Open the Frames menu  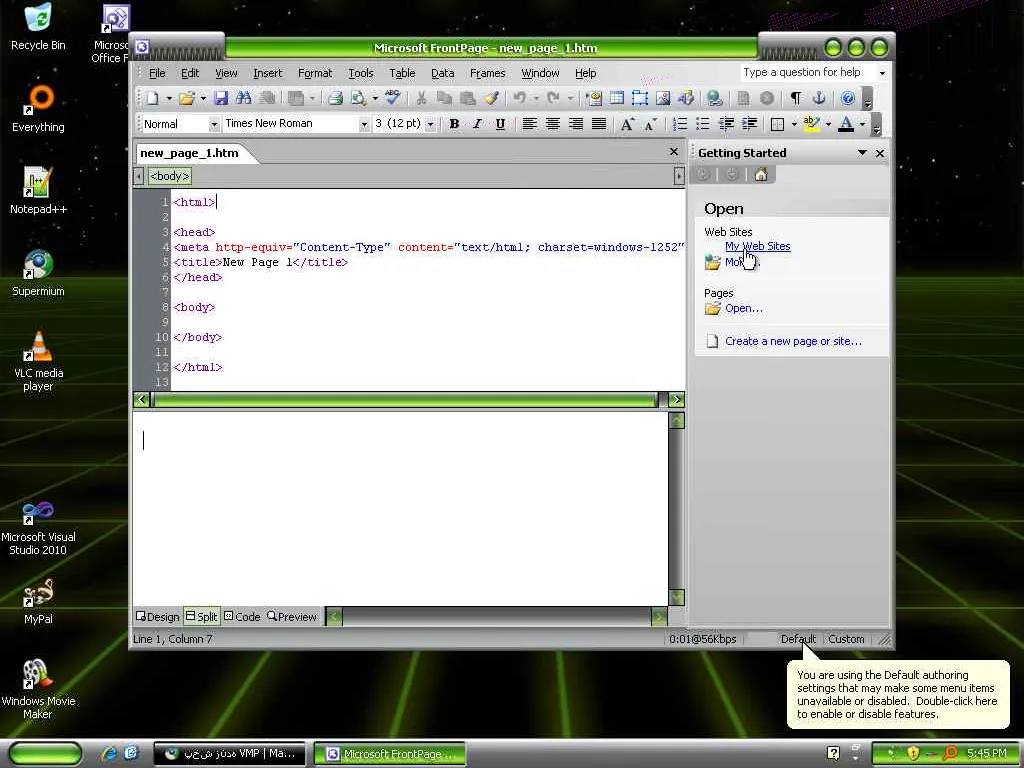487,73
